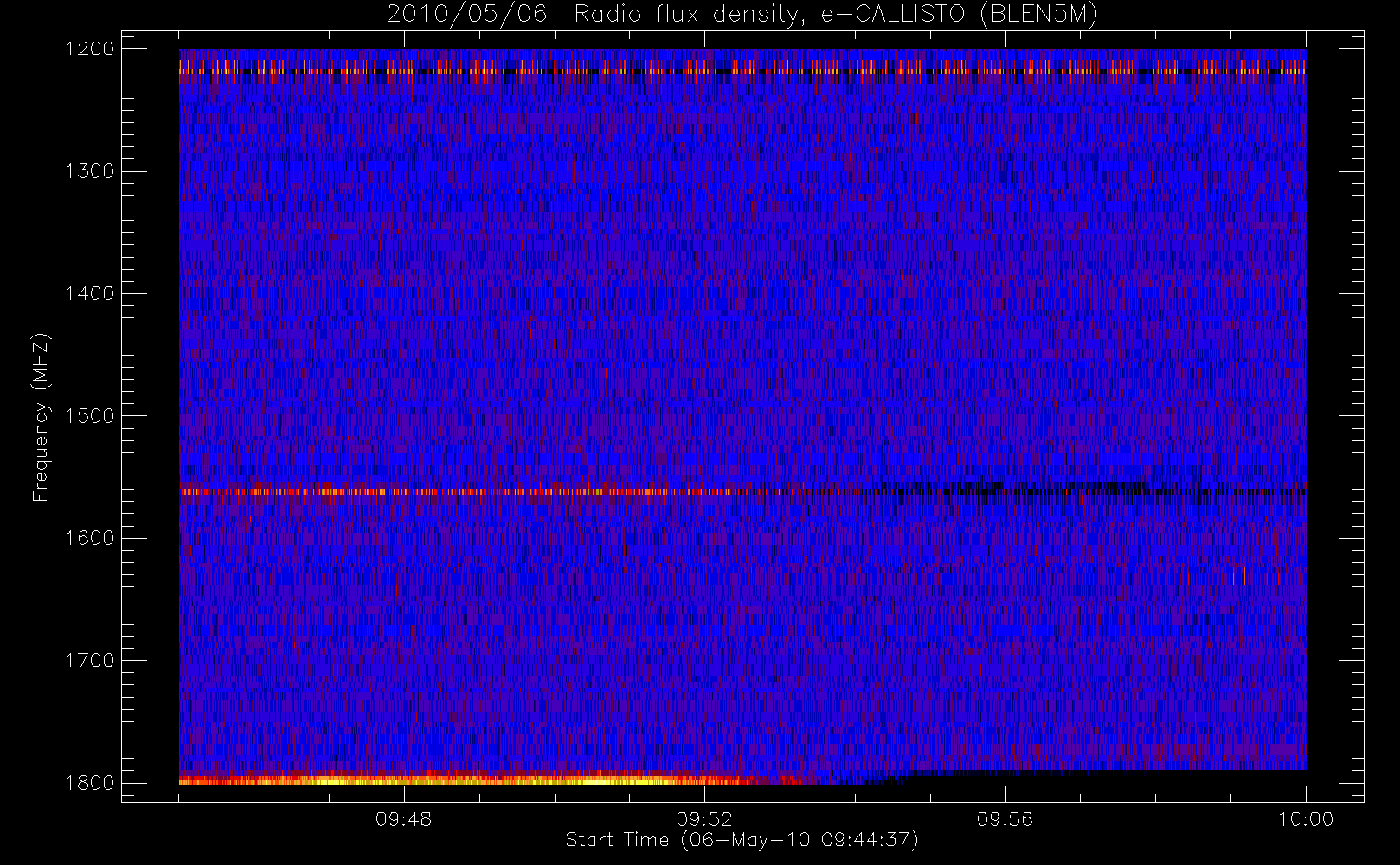Image resolution: width=1400 pixels, height=865 pixels.
Task: Click the 1600 frequency tick label
Action: point(90,538)
